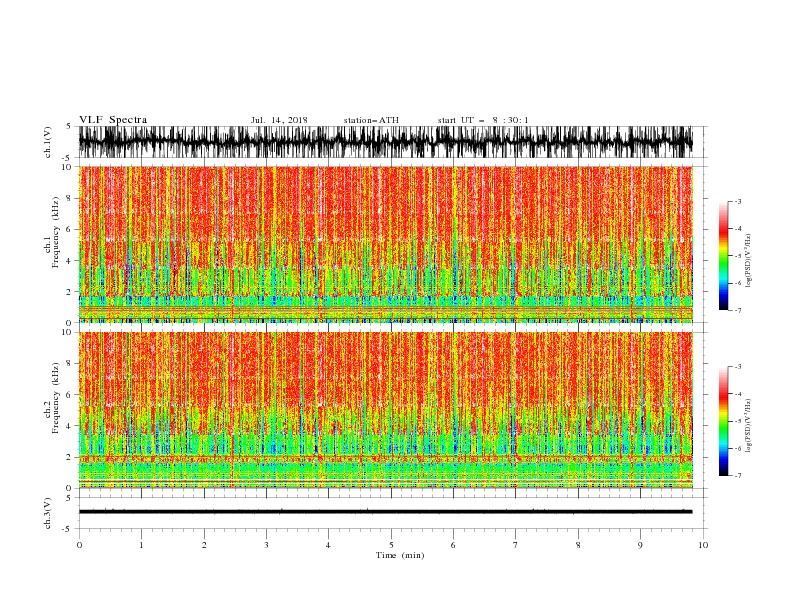The image size is (792, 612).
Task: Click time axis tick label "4"
Action: (328, 545)
